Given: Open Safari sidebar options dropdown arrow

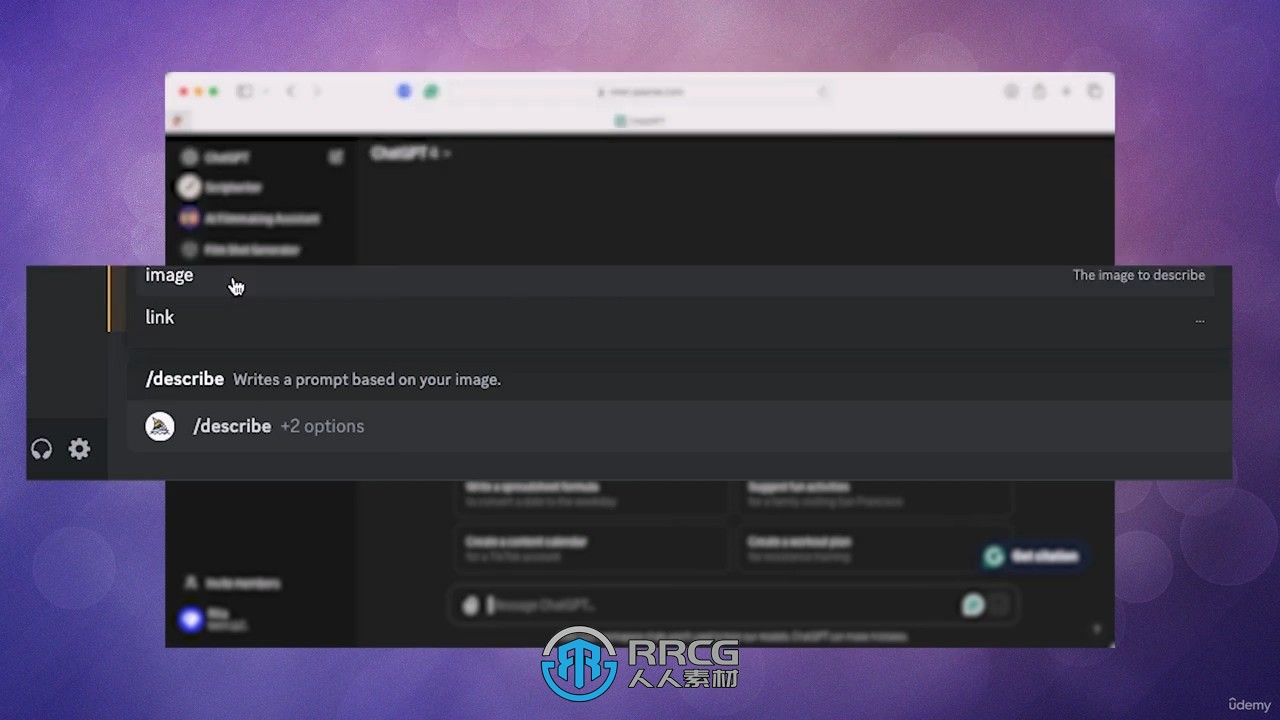Looking at the screenshot, I should point(266,92).
